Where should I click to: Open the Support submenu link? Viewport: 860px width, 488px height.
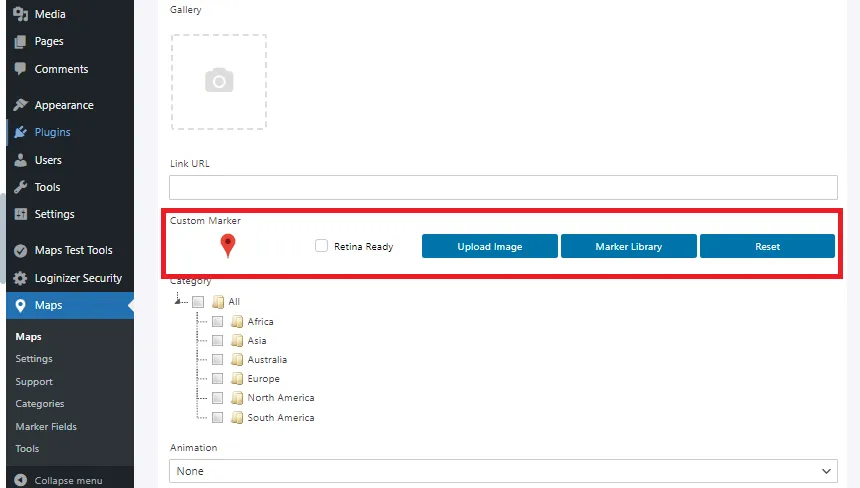[34, 382]
